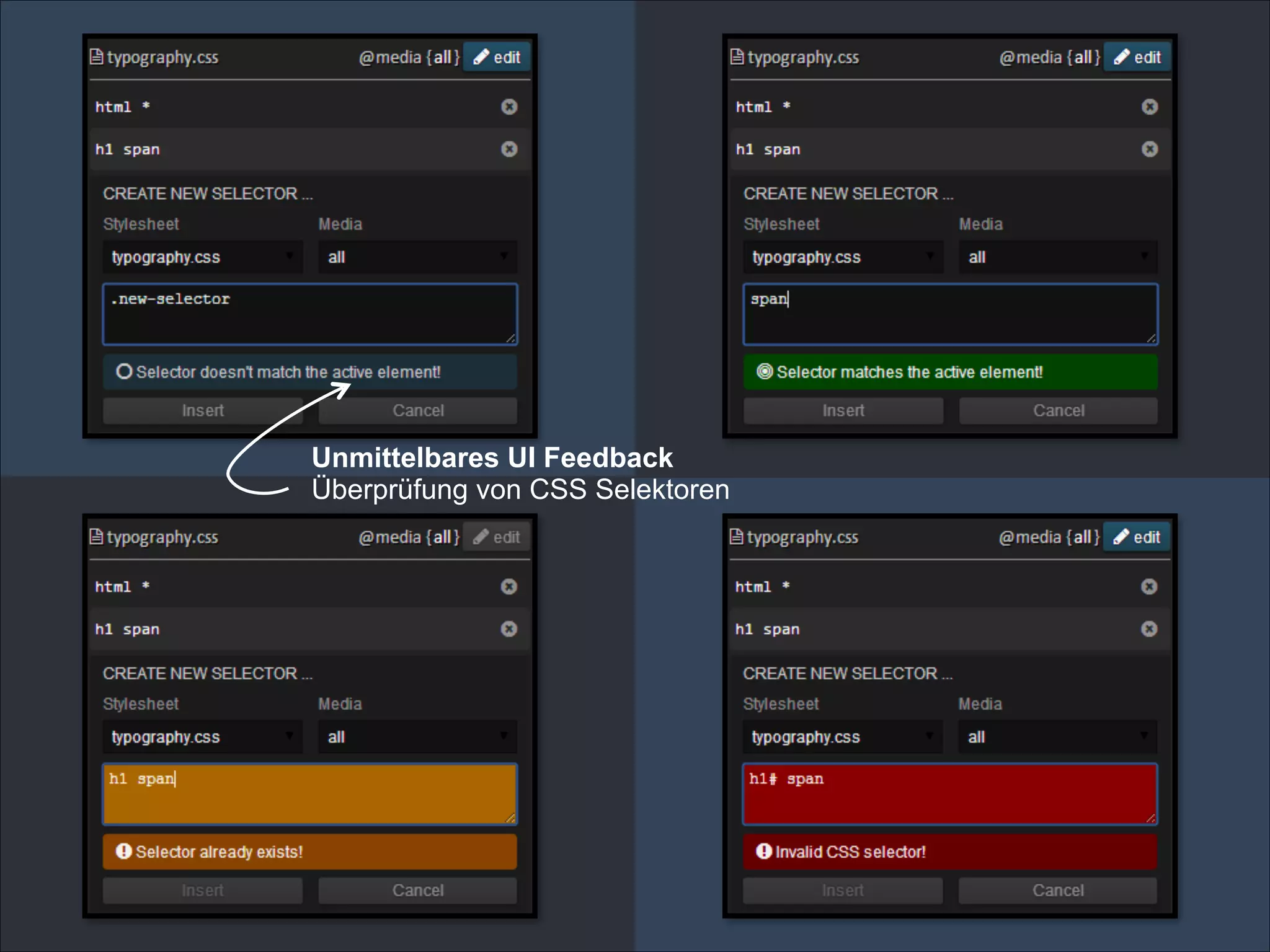Select h1 span row in bottom-right panel
The image size is (1270, 952).
950,629
